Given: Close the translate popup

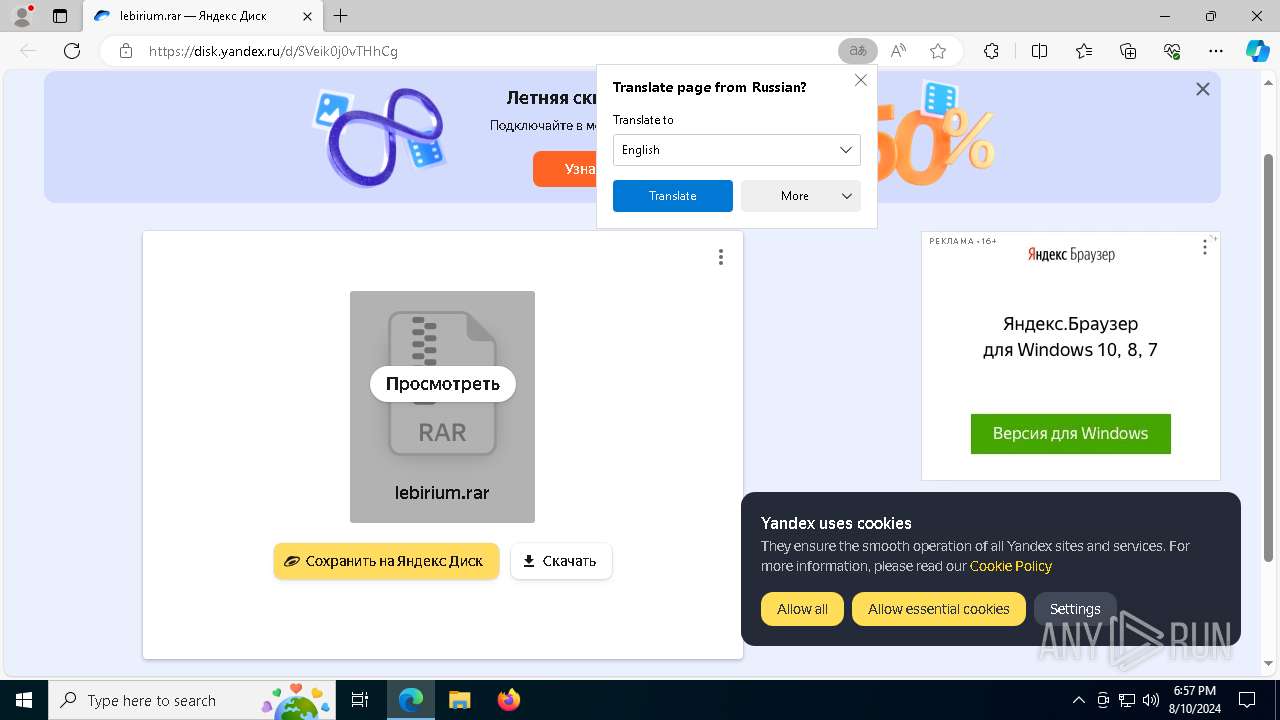Looking at the screenshot, I should (860, 80).
